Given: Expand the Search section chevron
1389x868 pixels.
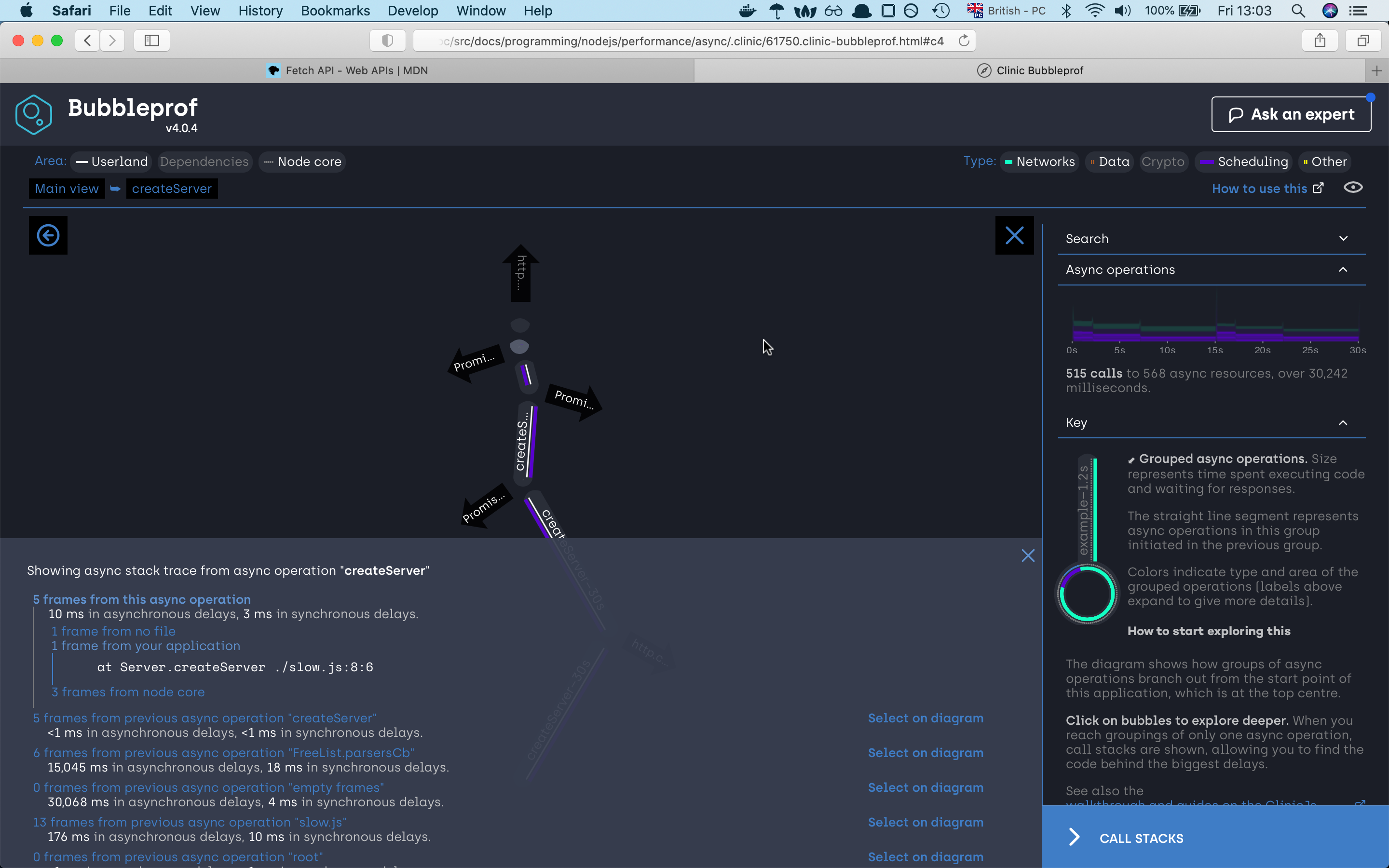Looking at the screenshot, I should pyautogui.click(x=1343, y=239).
